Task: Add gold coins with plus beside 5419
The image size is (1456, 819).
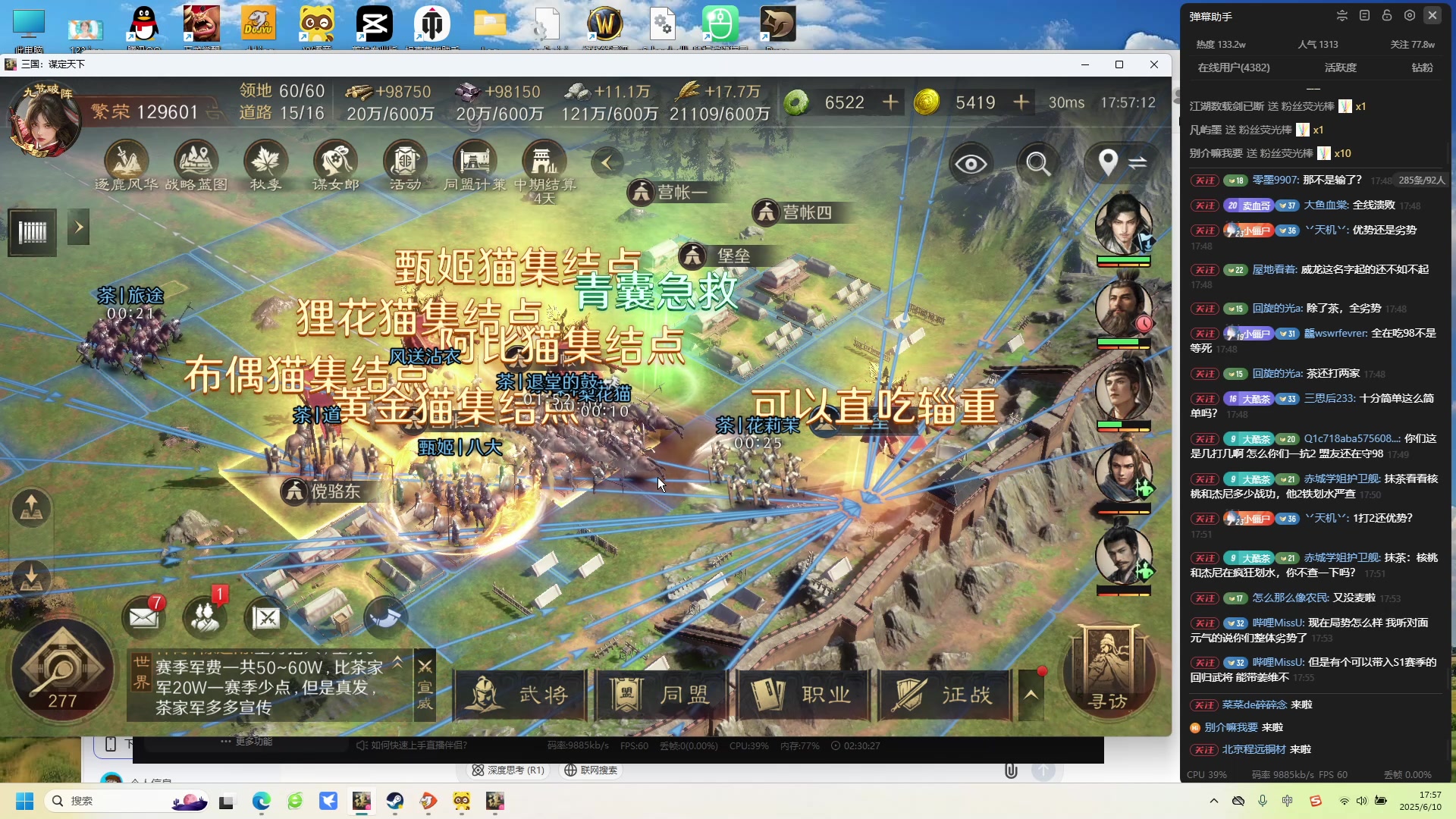Action: tap(1021, 102)
